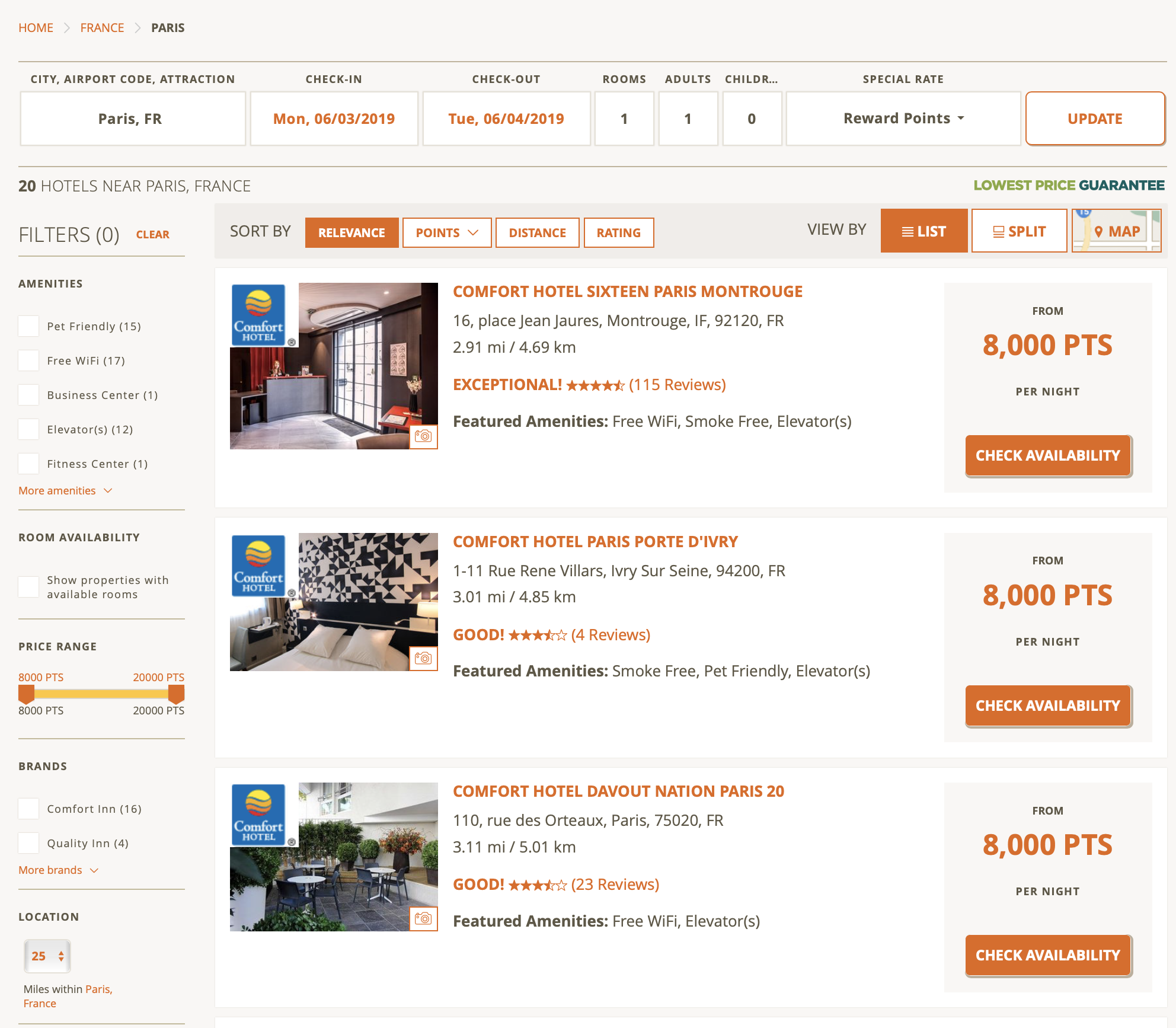The height and width of the screenshot is (1028, 1176).
Task: Grab maximum price slider handle
Action: click(x=176, y=694)
